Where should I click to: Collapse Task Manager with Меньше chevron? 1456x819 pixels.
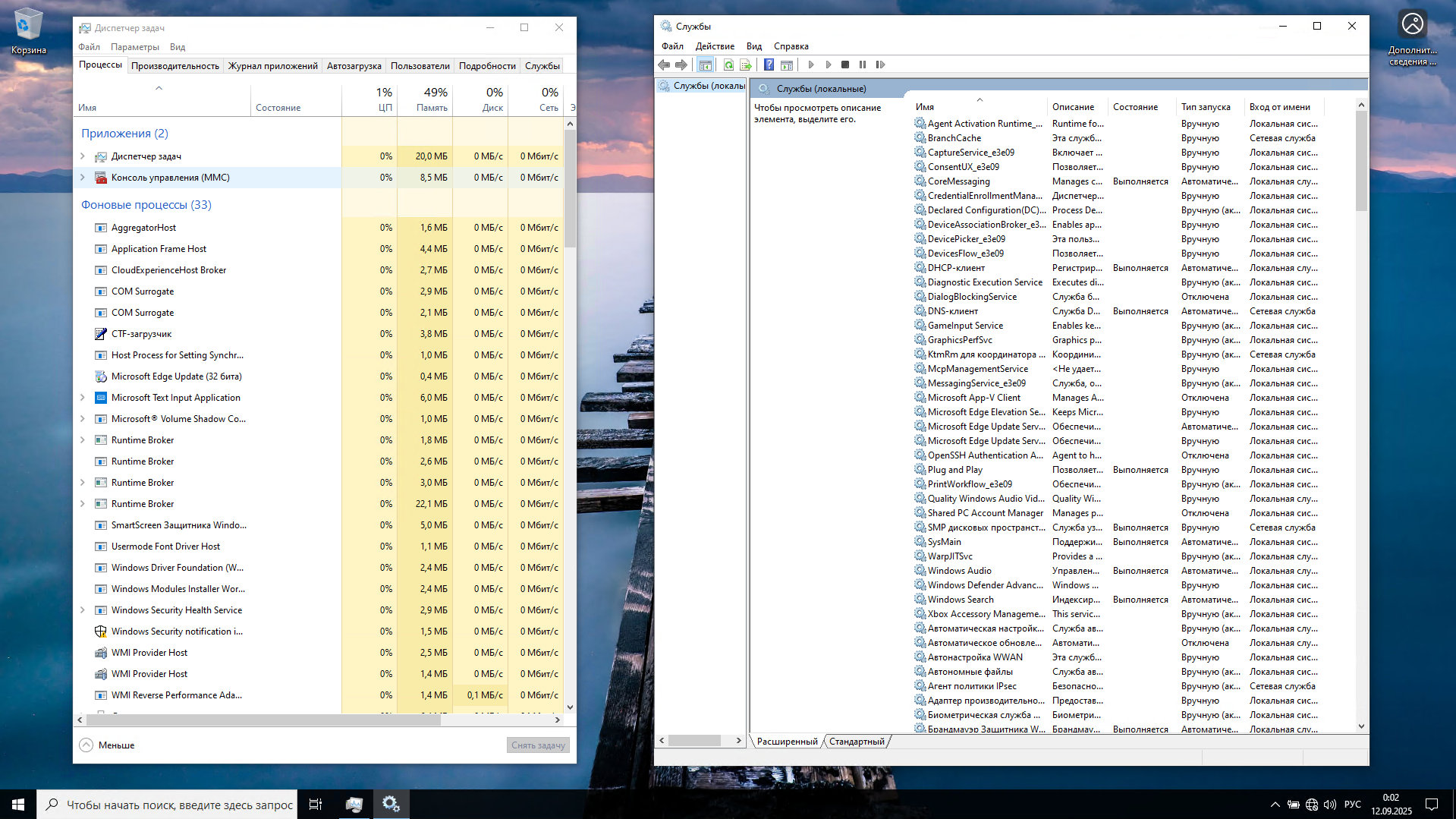(86, 745)
